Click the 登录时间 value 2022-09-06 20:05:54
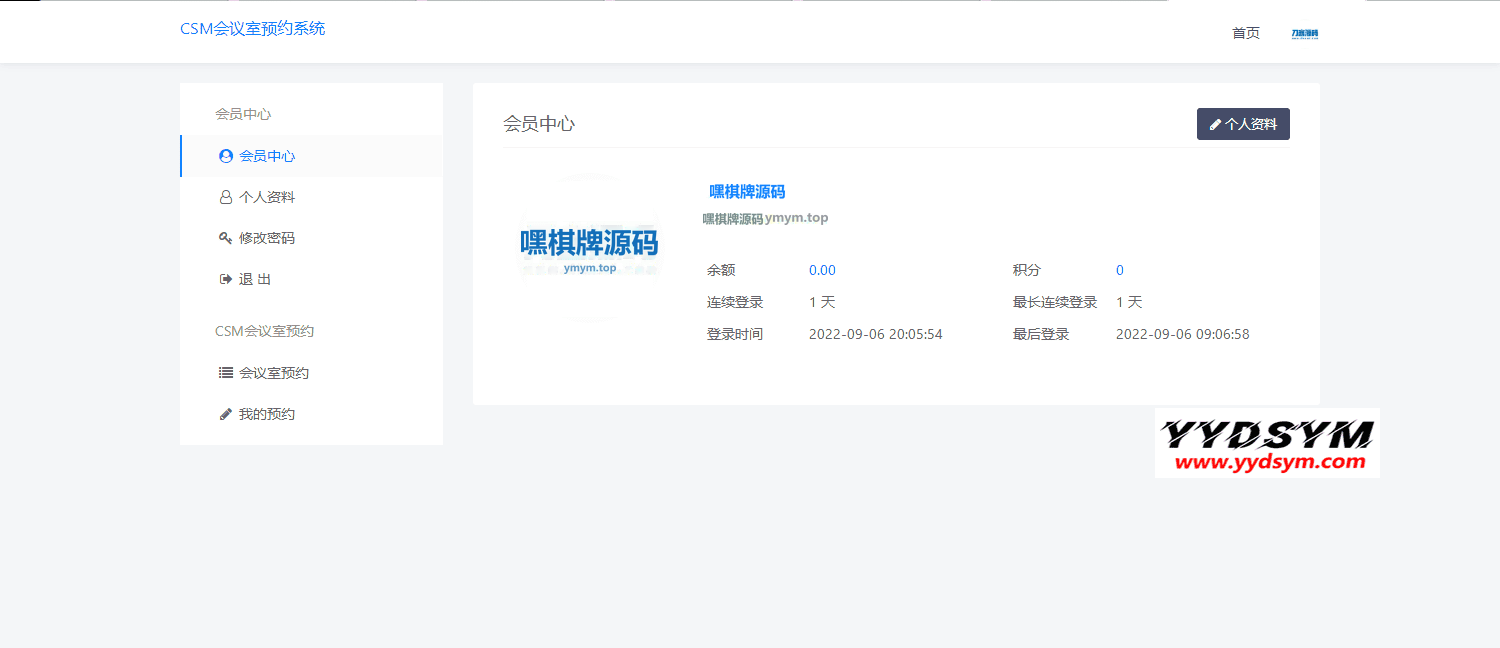Screen dimensions: 1500x648 tap(876, 334)
